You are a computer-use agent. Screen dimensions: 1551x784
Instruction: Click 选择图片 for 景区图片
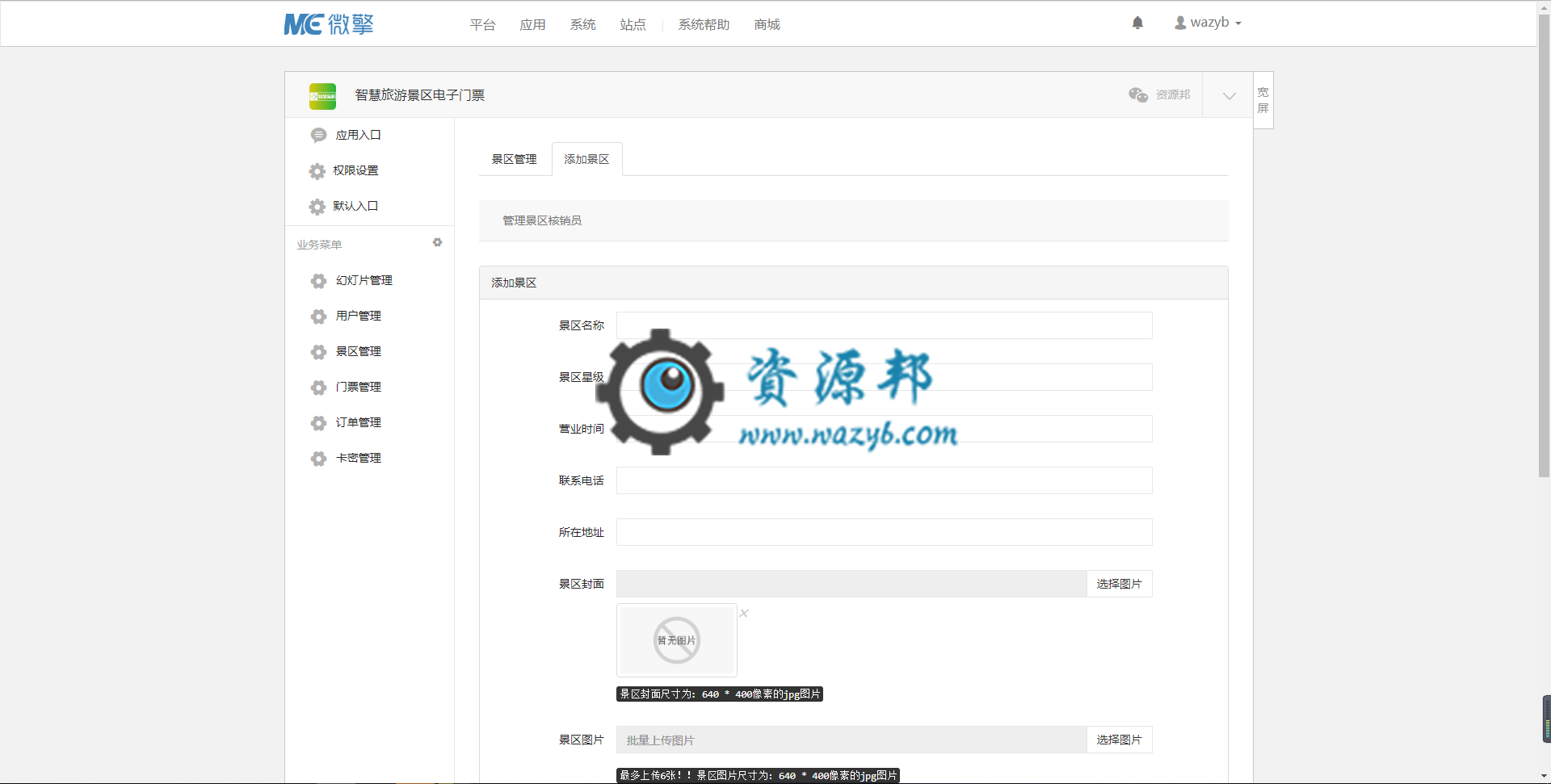[x=1120, y=740]
